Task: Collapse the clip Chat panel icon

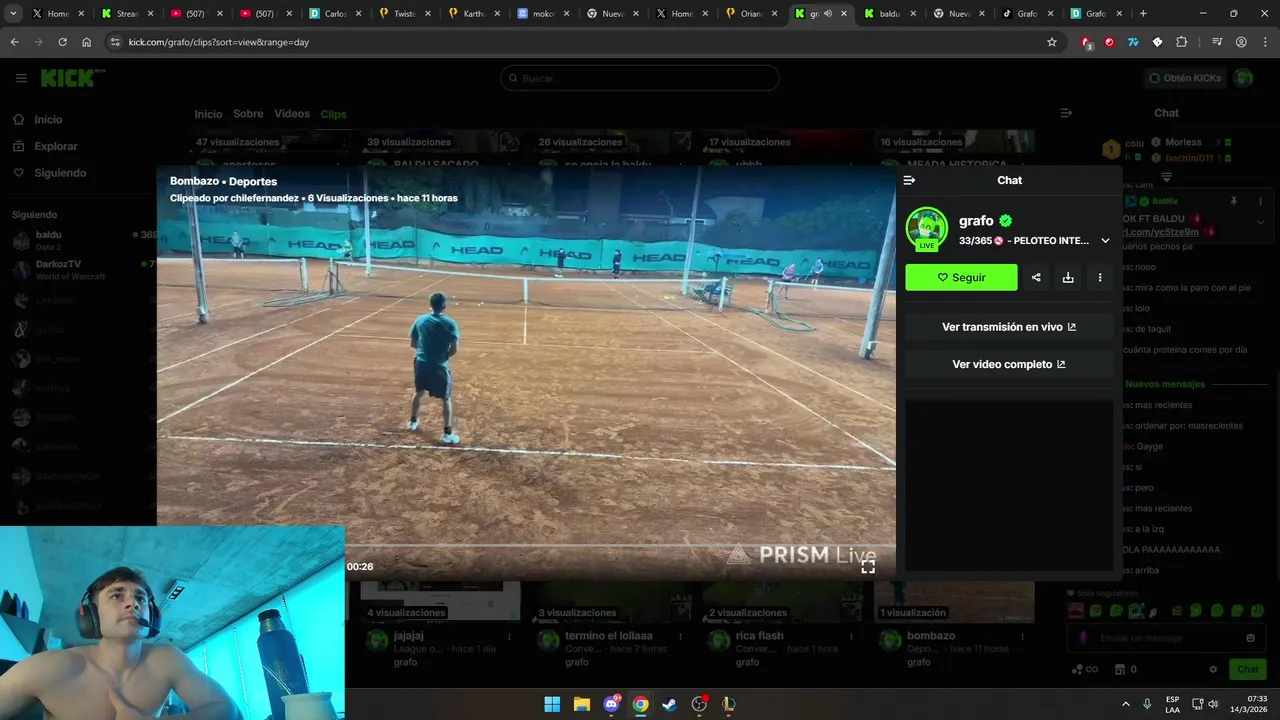Action: point(909,180)
